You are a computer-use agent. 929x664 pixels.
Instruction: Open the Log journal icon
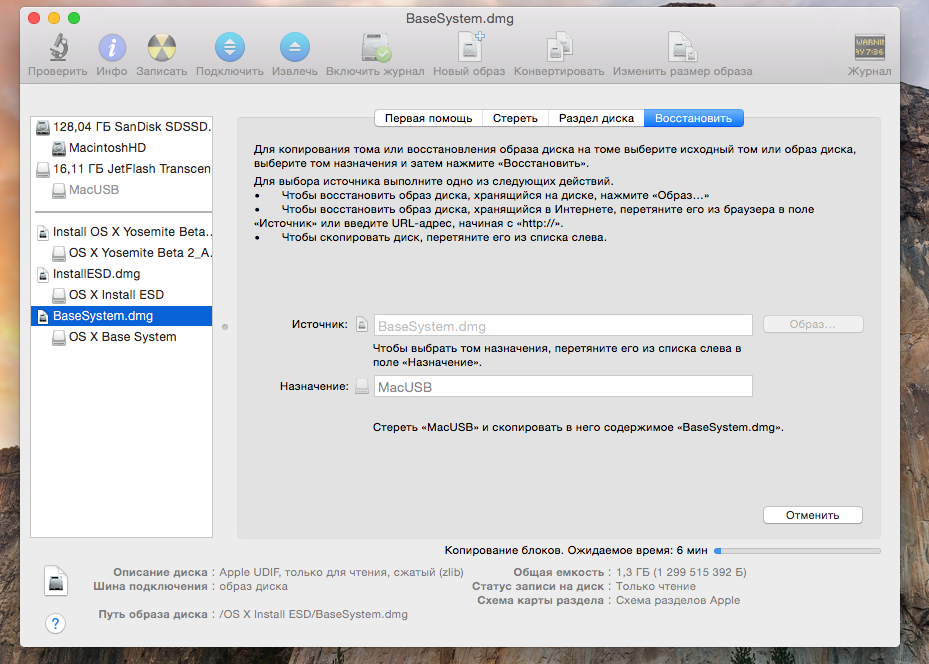pyautogui.click(x=869, y=48)
